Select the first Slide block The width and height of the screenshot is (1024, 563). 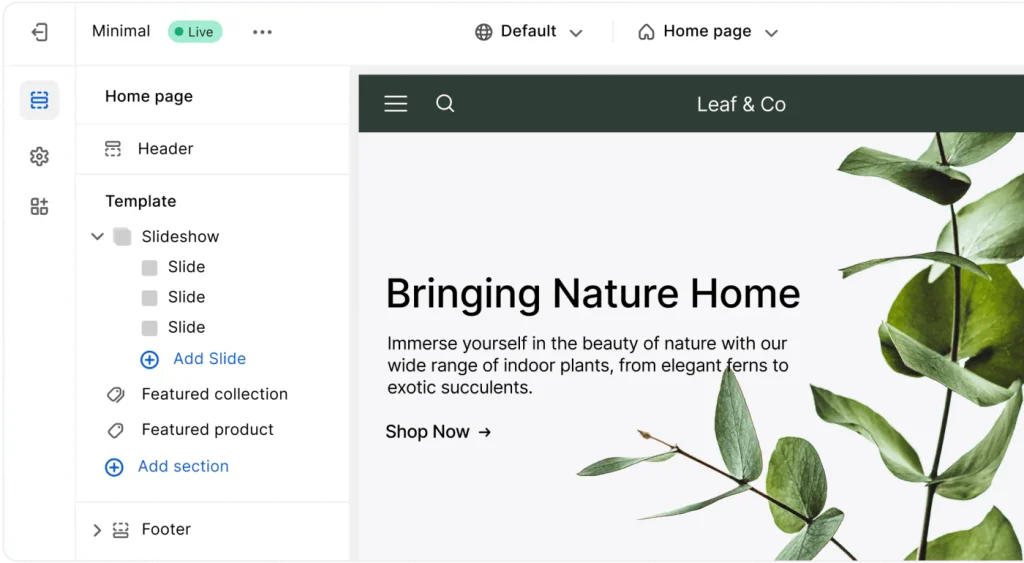pos(186,267)
